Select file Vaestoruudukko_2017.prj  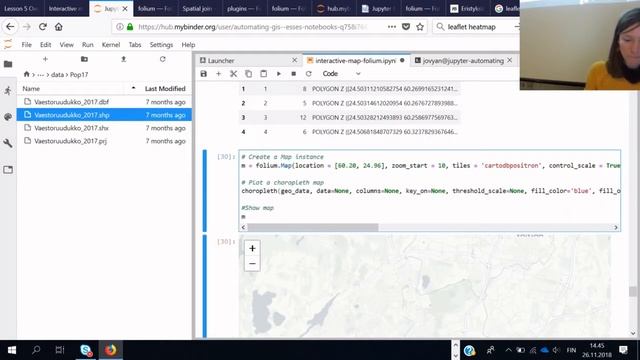coord(104,141)
